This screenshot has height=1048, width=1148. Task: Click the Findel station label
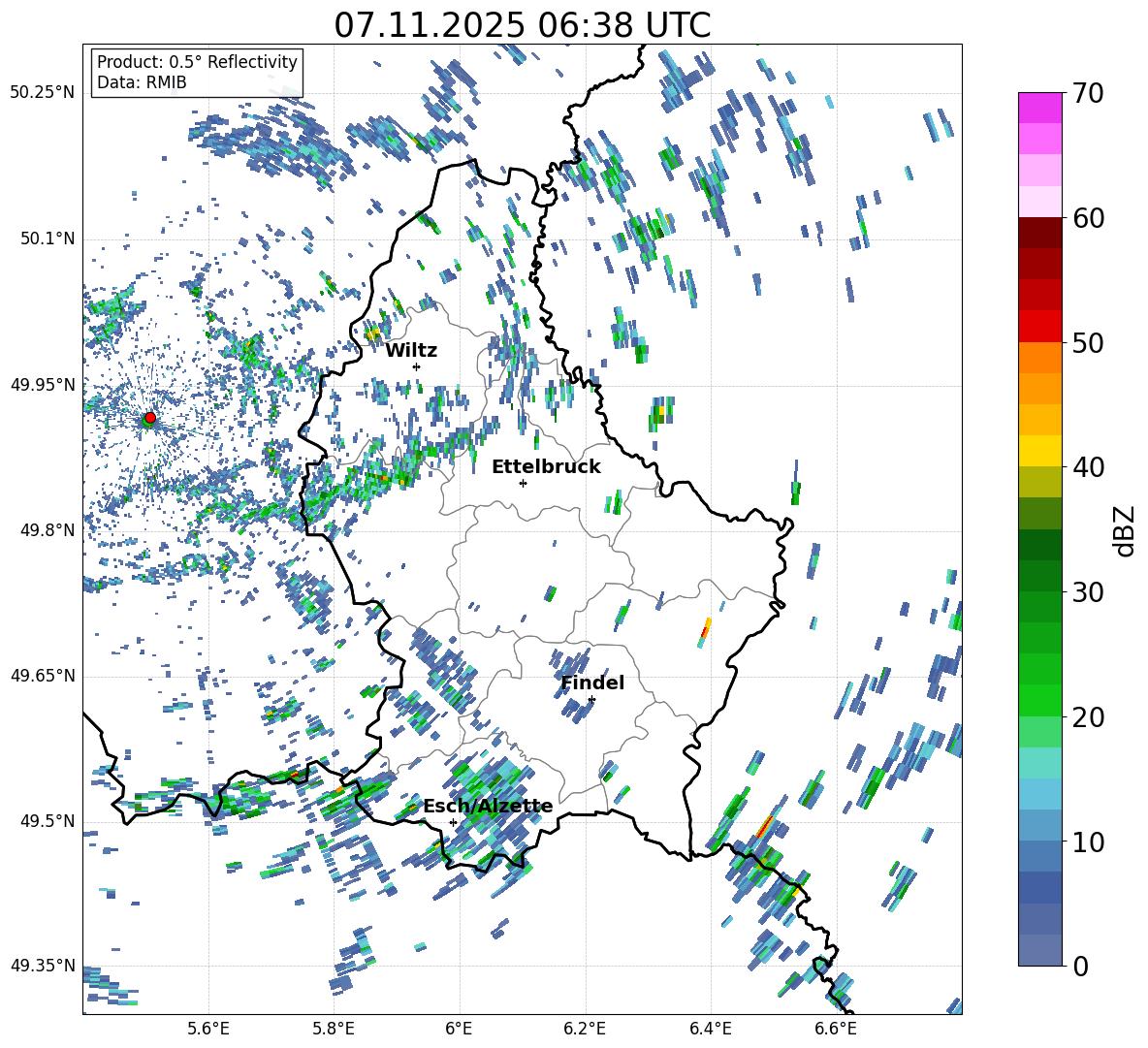pyautogui.click(x=592, y=683)
